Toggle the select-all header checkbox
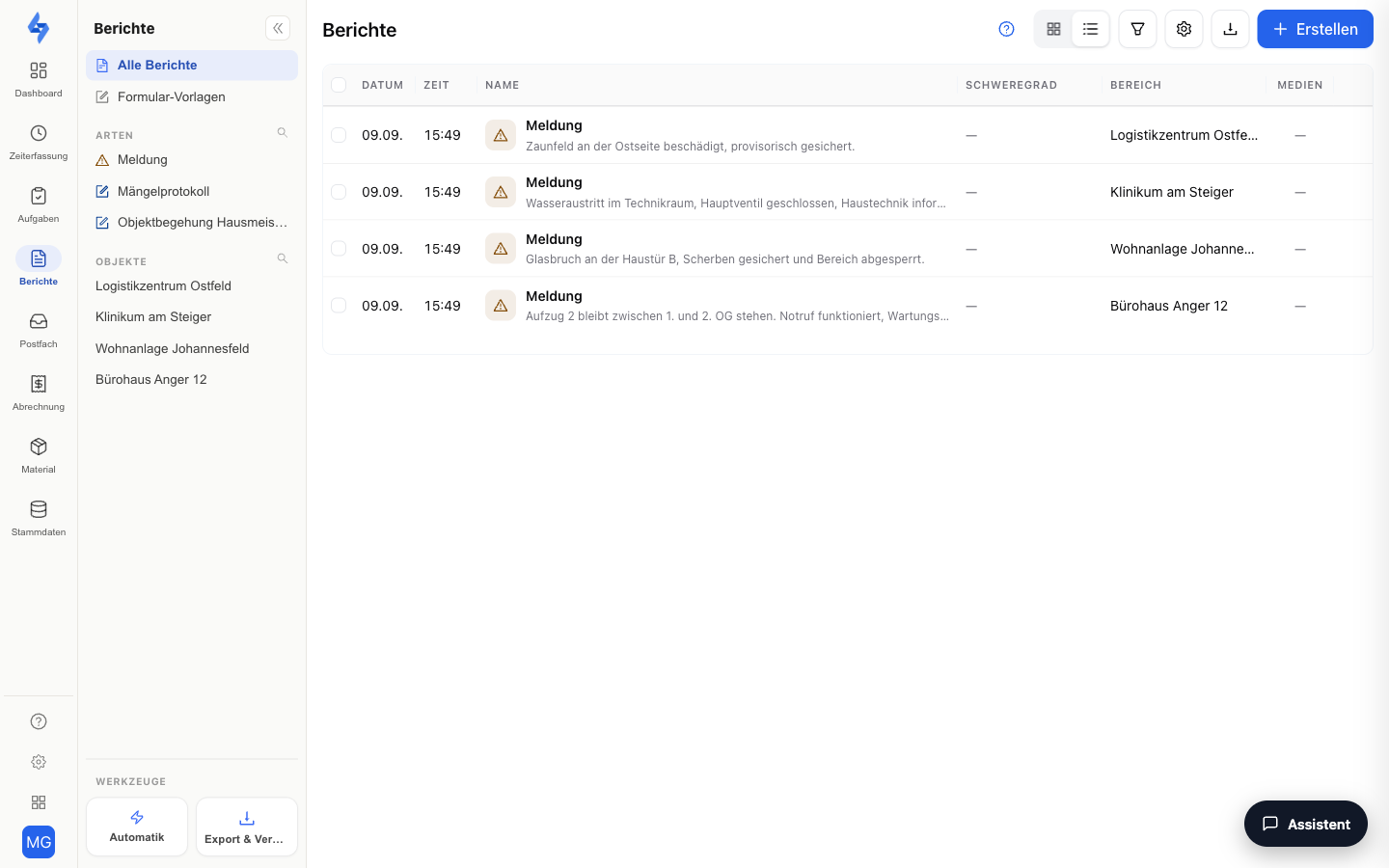The height and width of the screenshot is (868, 1389). (x=339, y=85)
